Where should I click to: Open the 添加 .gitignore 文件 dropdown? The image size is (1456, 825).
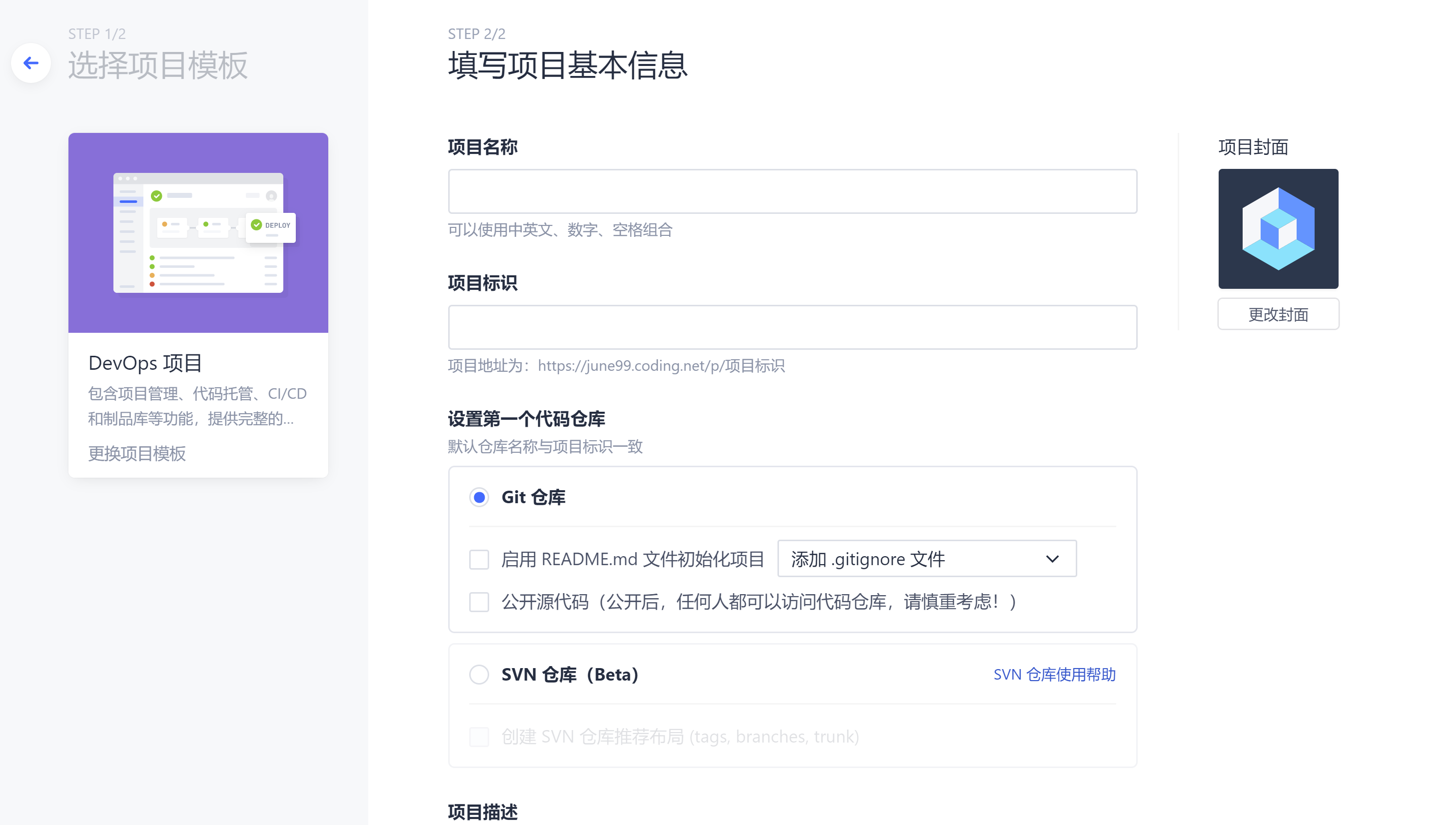926,559
